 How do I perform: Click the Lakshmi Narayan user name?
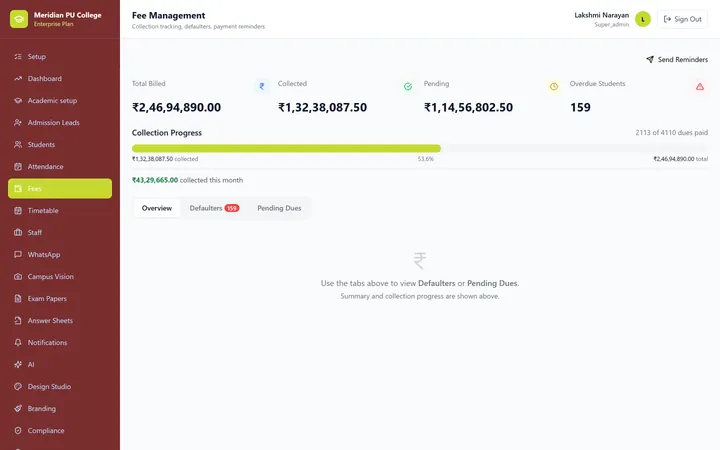(602, 15)
